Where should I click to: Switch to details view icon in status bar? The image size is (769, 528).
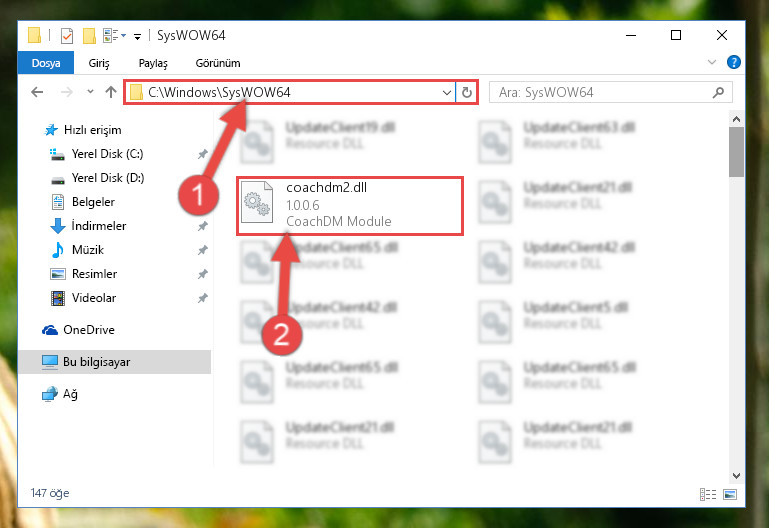click(x=708, y=494)
